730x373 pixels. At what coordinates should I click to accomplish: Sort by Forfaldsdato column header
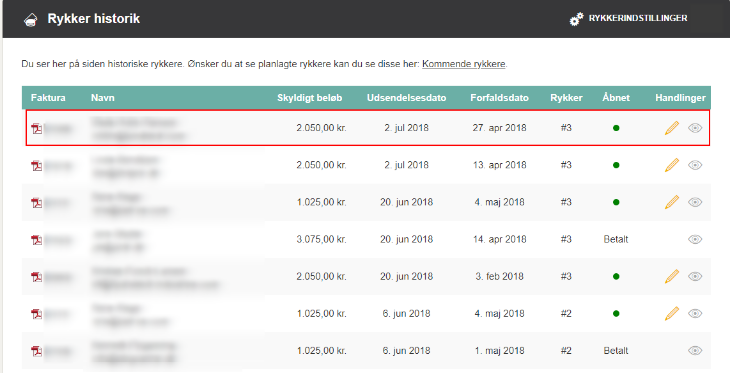(x=500, y=98)
